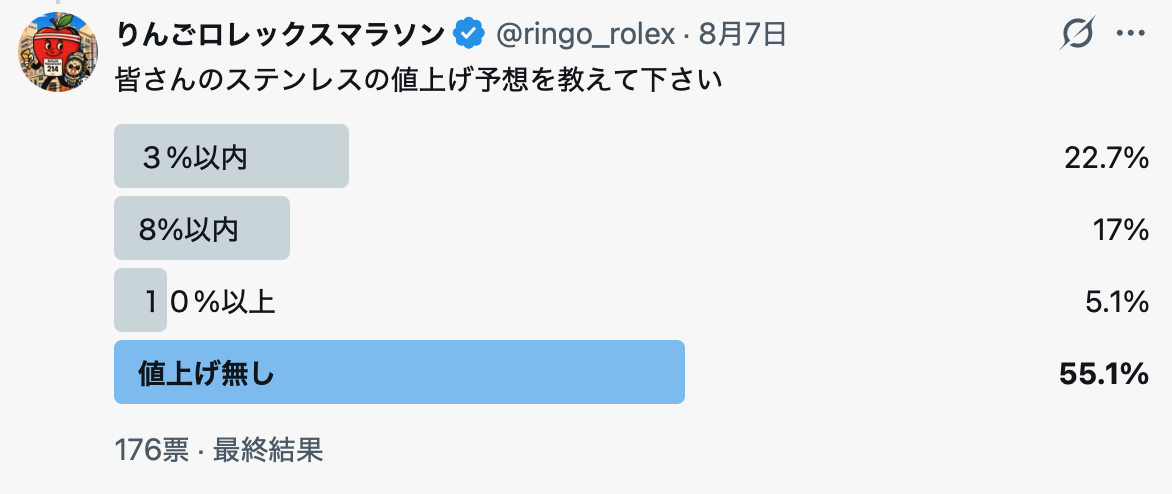The image size is (1172, 494).
Task: Click the bold 55.1% result value
Action: [1104, 374]
